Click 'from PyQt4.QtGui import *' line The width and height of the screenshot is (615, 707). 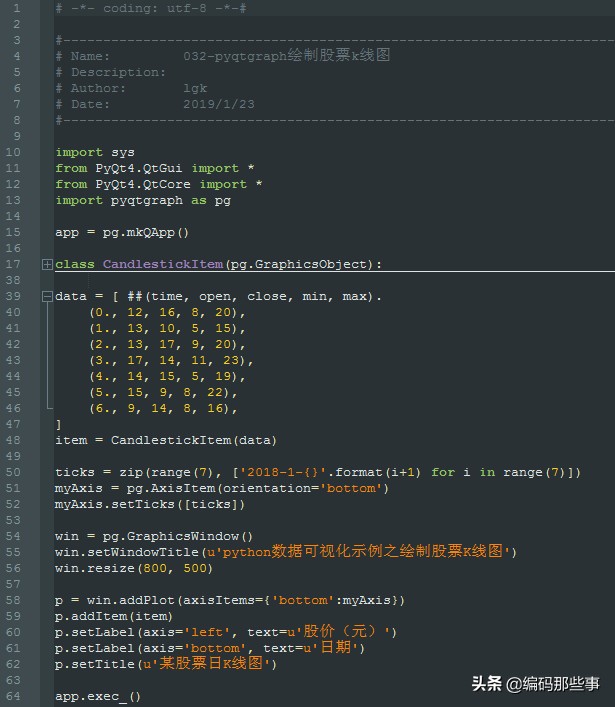point(155,168)
